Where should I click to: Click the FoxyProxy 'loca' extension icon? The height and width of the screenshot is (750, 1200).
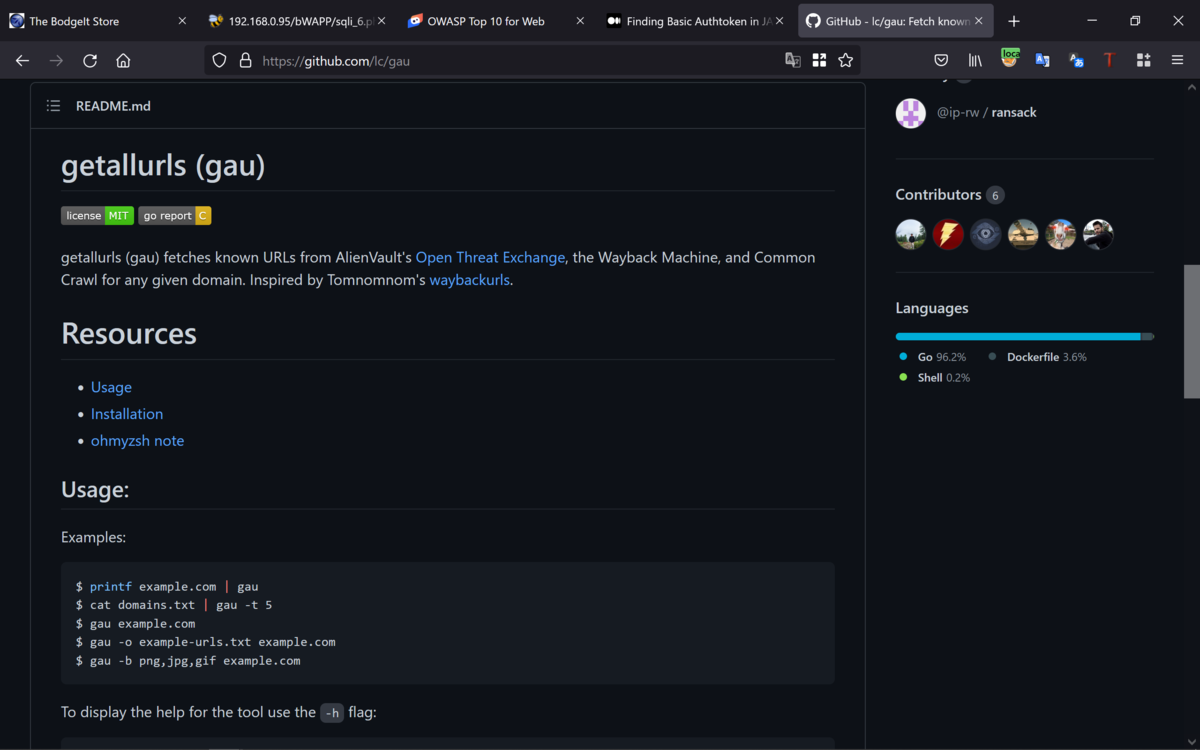pyautogui.click(x=1010, y=58)
